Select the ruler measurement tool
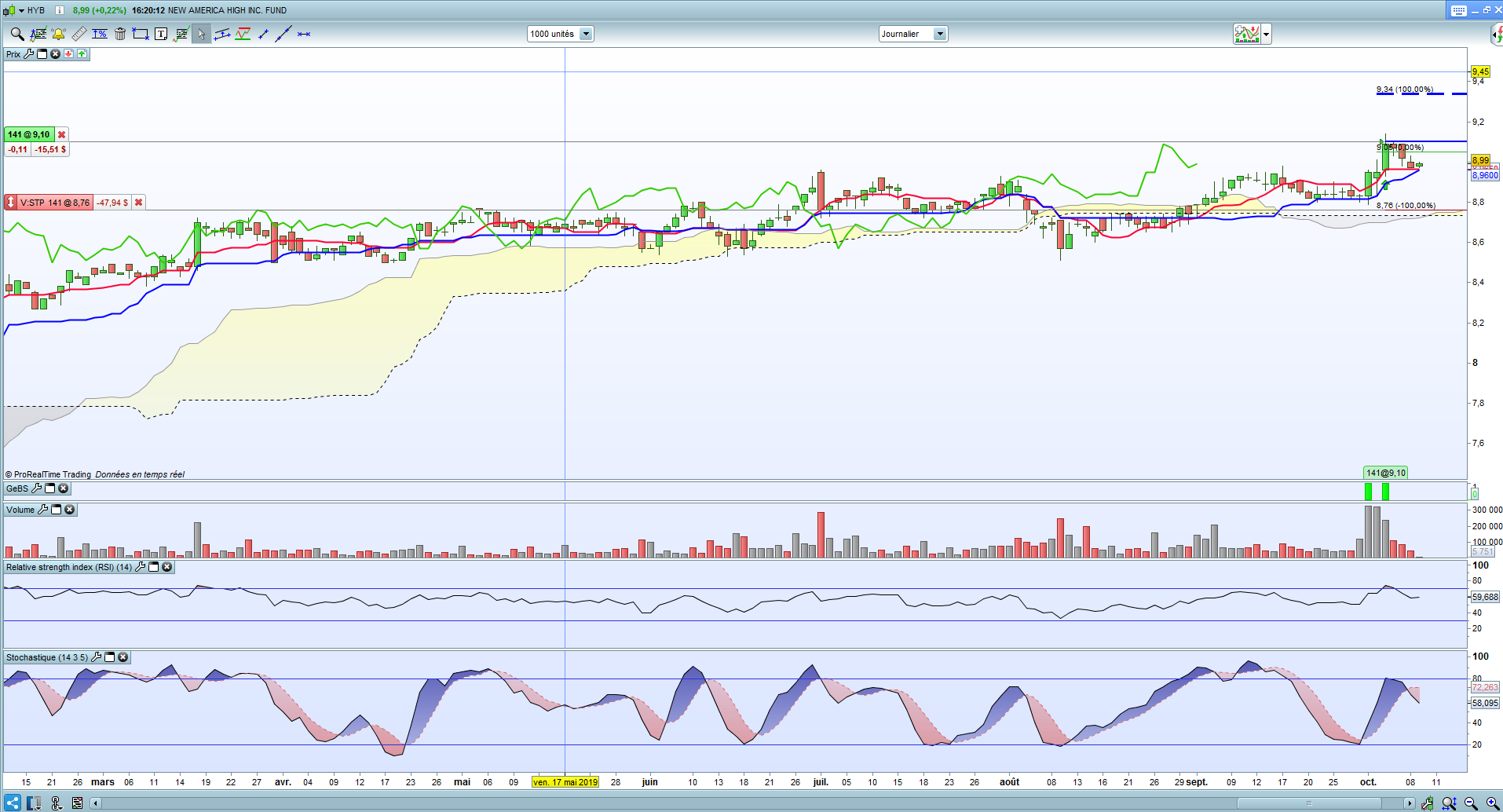 (79, 34)
